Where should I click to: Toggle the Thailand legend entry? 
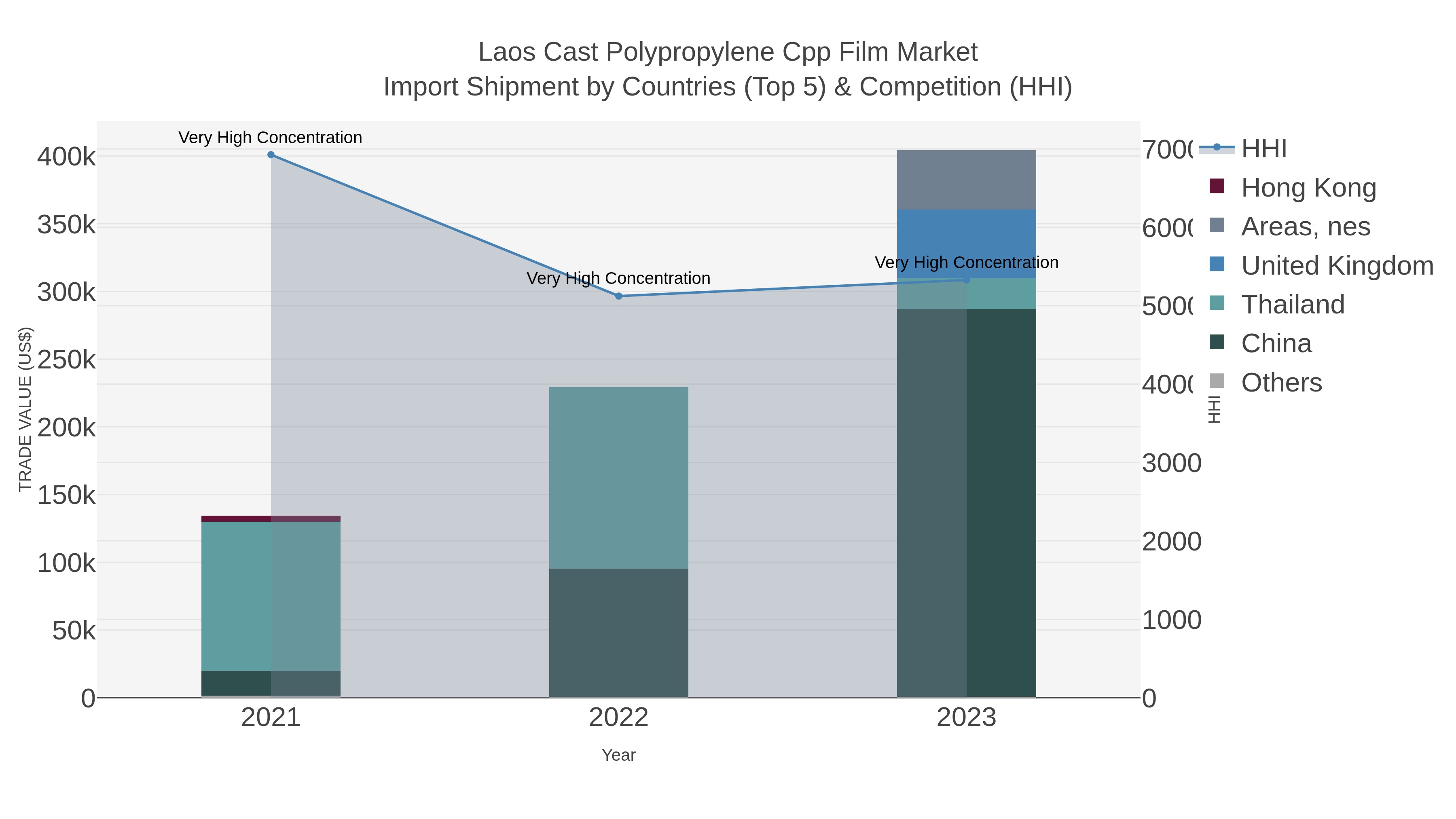(x=1276, y=304)
